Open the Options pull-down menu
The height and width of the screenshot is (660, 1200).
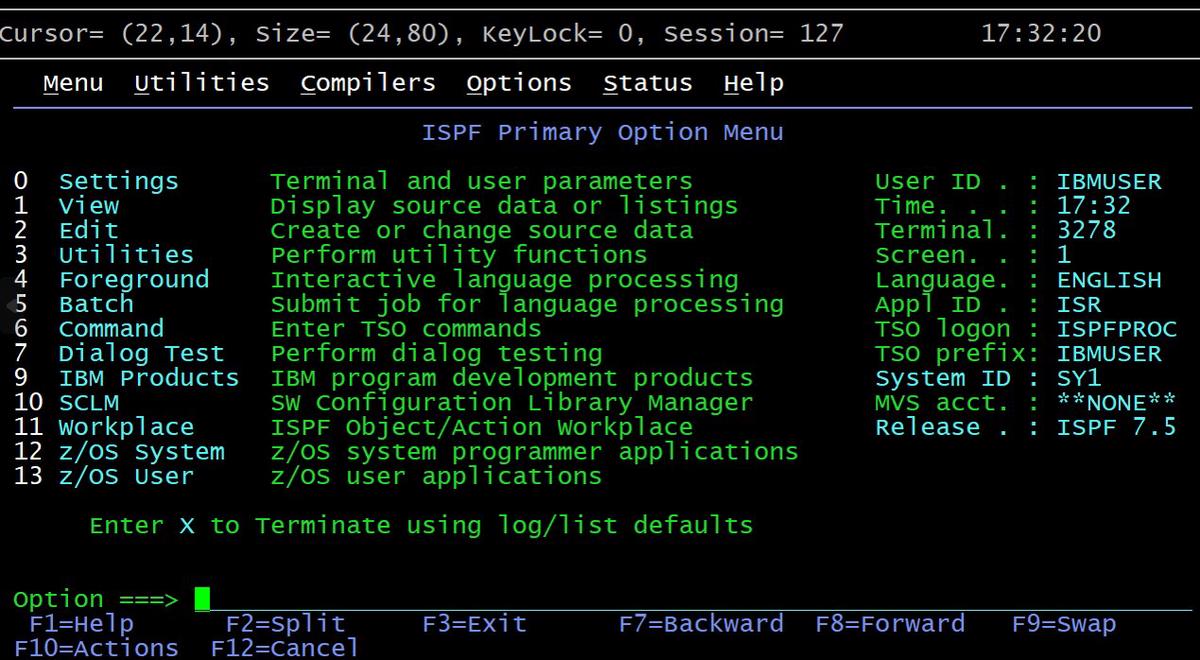click(x=518, y=83)
